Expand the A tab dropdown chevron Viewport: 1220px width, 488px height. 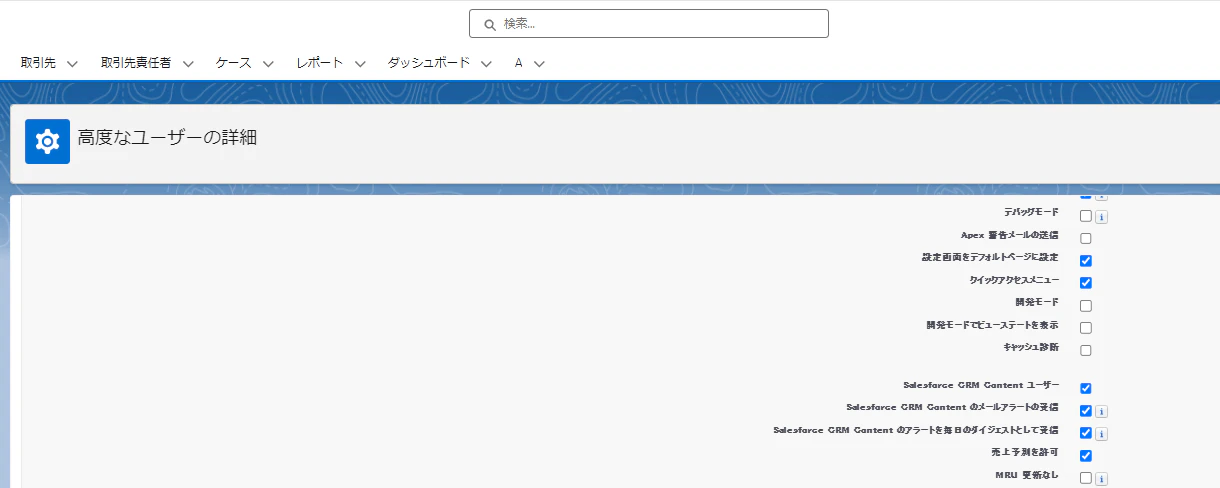(539, 63)
